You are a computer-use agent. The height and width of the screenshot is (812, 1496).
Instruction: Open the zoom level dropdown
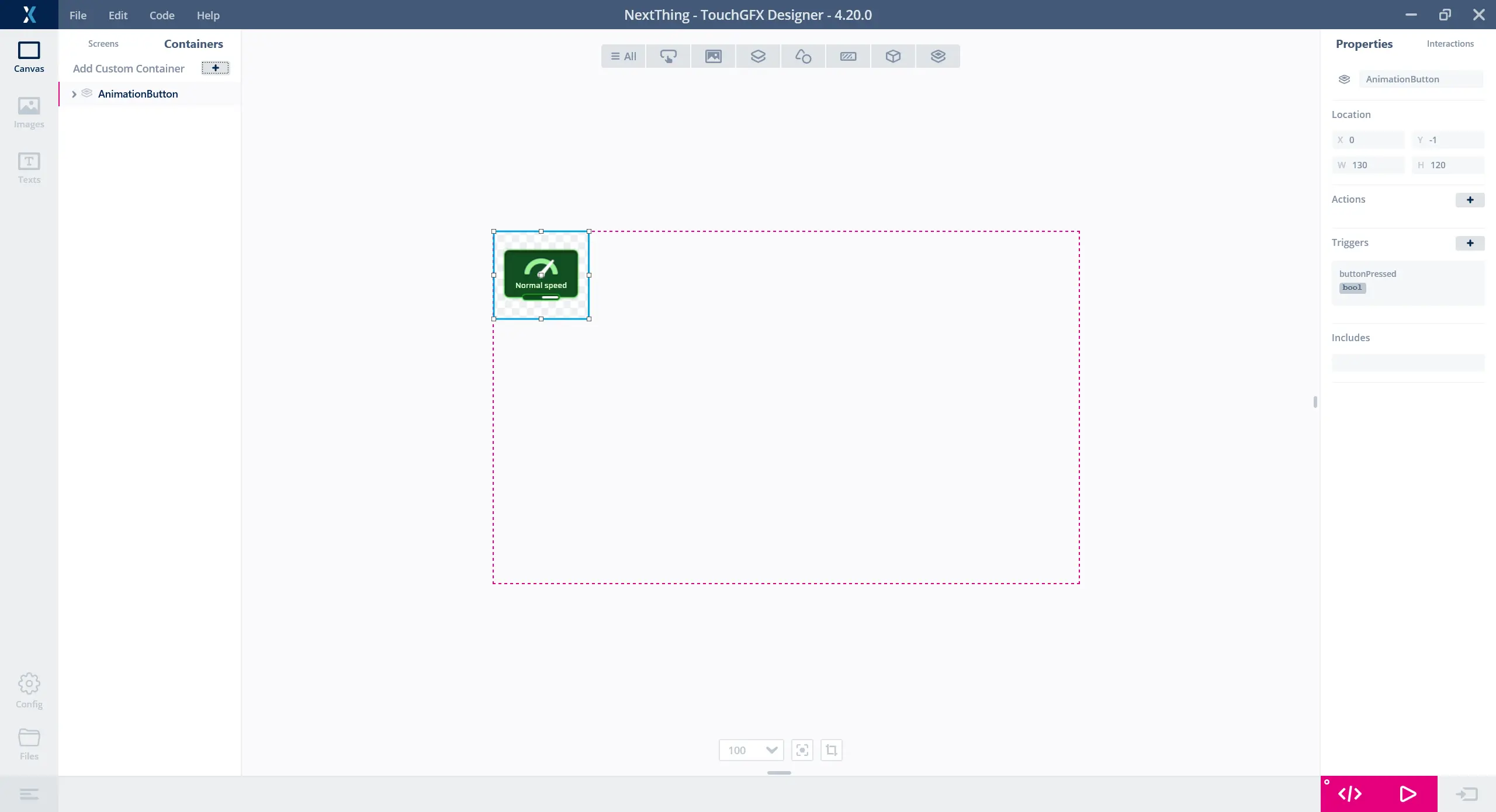pos(771,750)
